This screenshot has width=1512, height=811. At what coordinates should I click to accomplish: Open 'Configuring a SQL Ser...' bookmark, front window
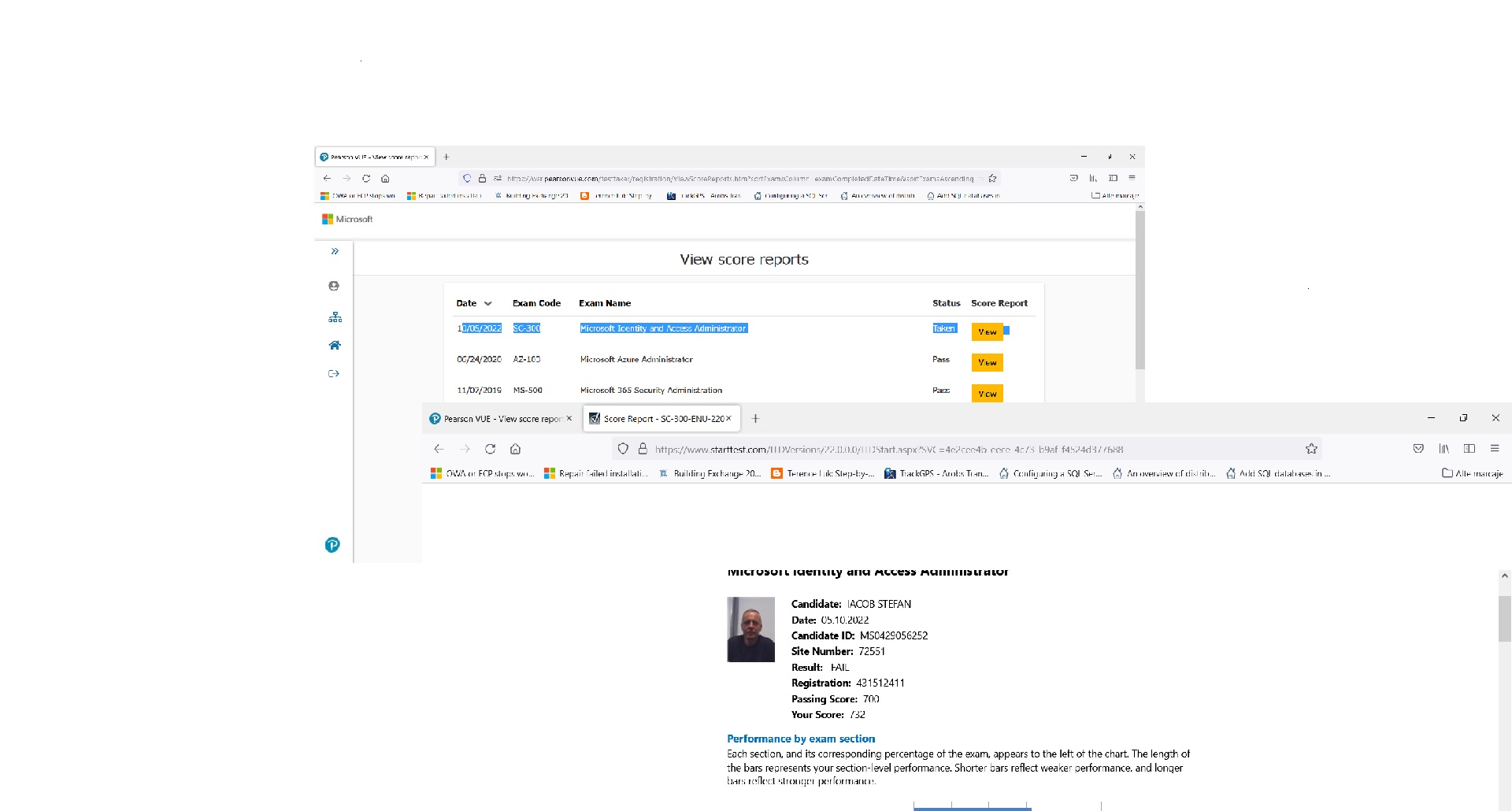1050,473
